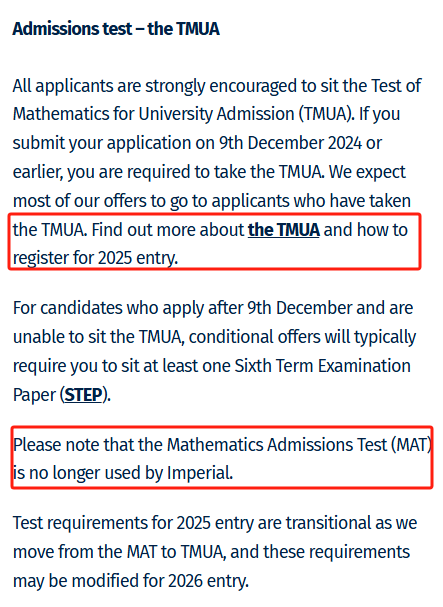Click the word "Paper" before the STEP link
The height and width of the screenshot is (607, 443).
pyautogui.click(x=34, y=395)
